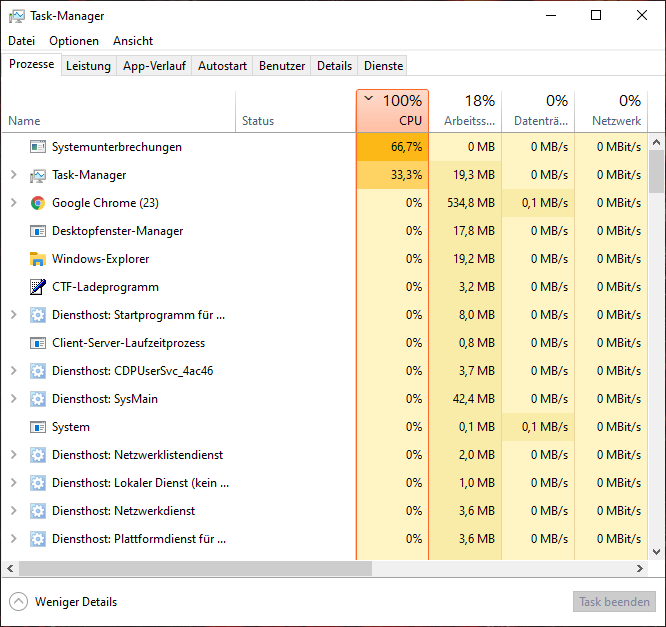Screen dimensions: 666x627
Task: Click the Systemunterbrechungen process icon
Action: click(x=38, y=147)
